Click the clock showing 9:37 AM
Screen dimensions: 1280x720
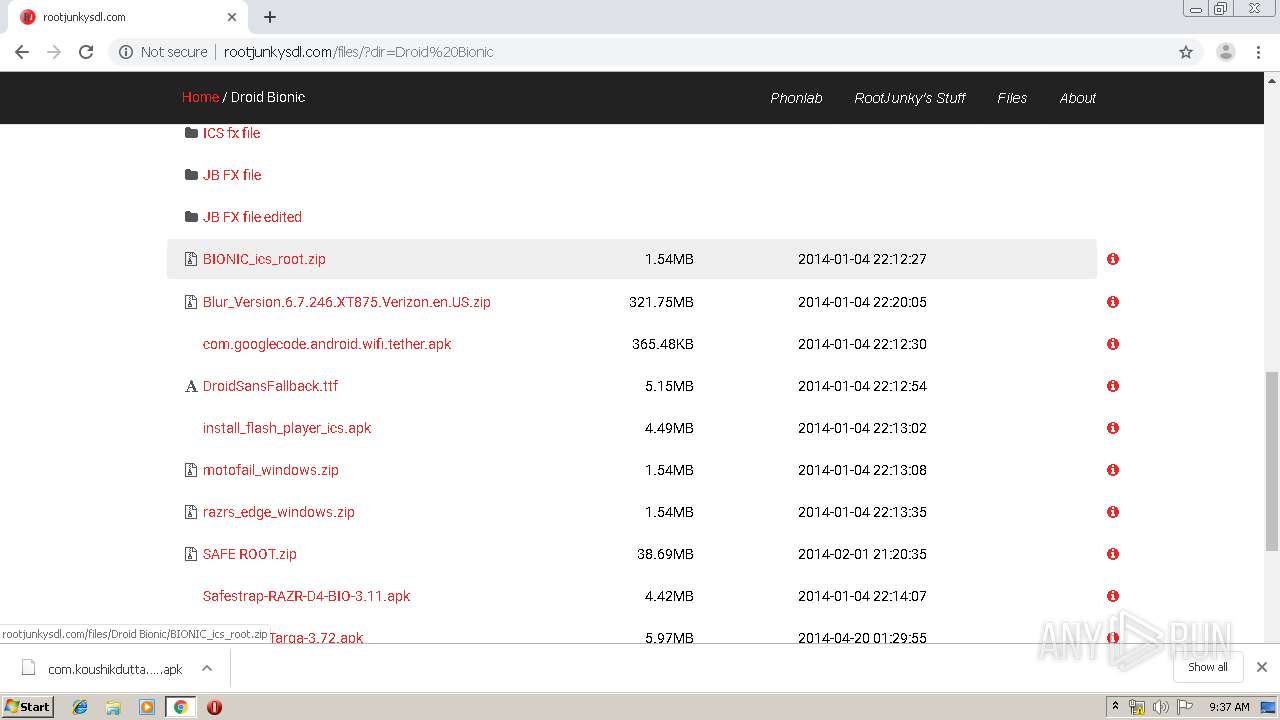click(x=1229, y=707)
